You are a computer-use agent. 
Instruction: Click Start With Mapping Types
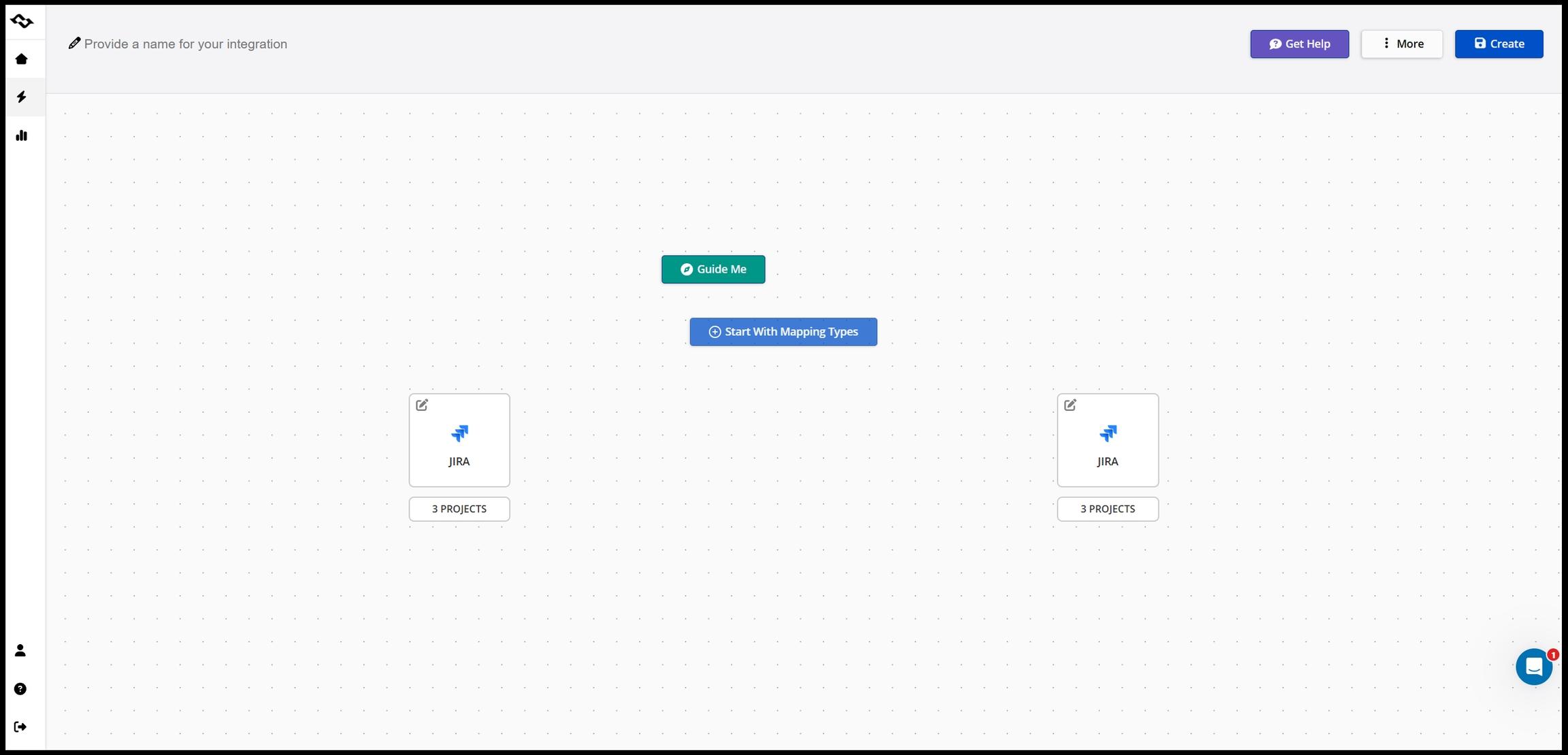(x=783, y=332)
